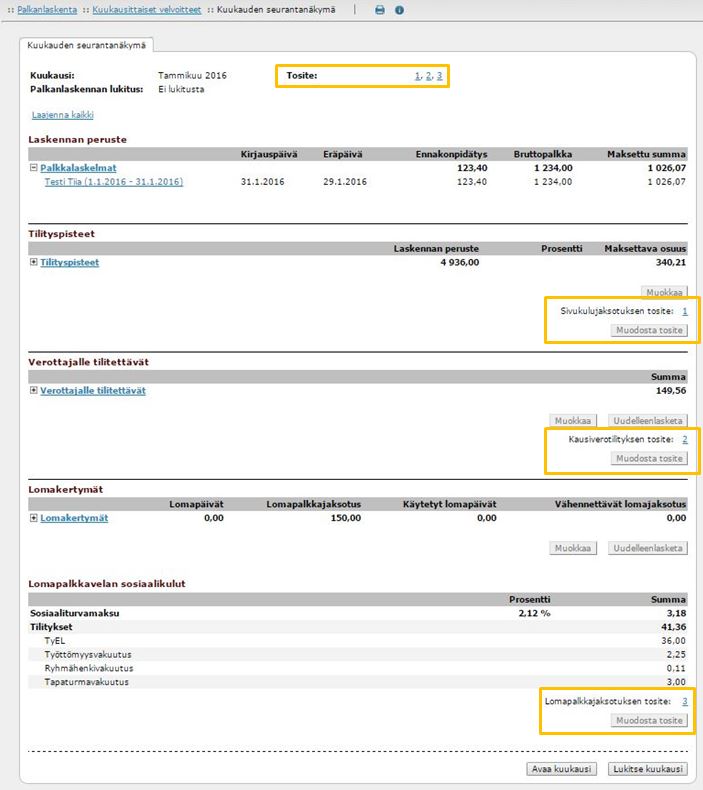Open Kuukausittaiset velvoitteet breadcrumb link
Viewport: 703px width, 790px height.
click(x=147, y=10)
